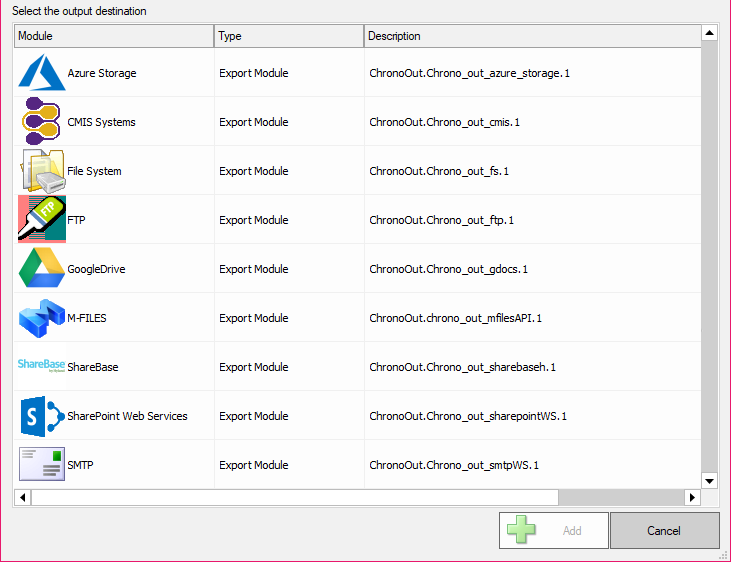Pick the GoogleDrive triangle icon
Image resolution: width=731 pixels, height=562 pixels.
41,269
